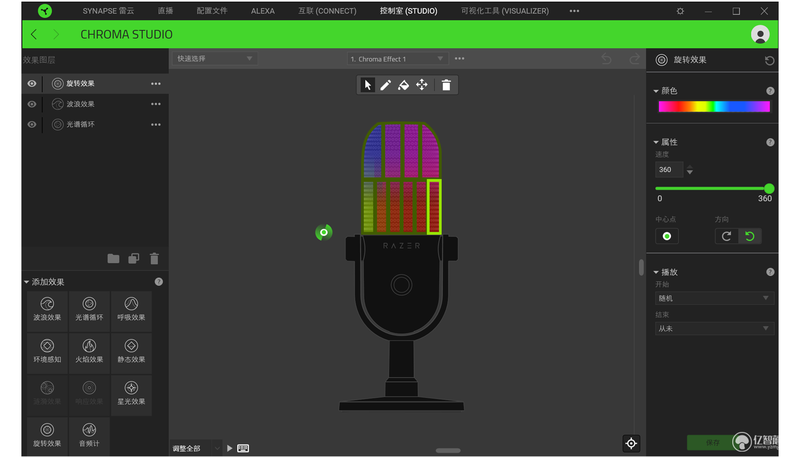Play the effect preview
This screenshot has height=457, width=800.
[230, 448]
